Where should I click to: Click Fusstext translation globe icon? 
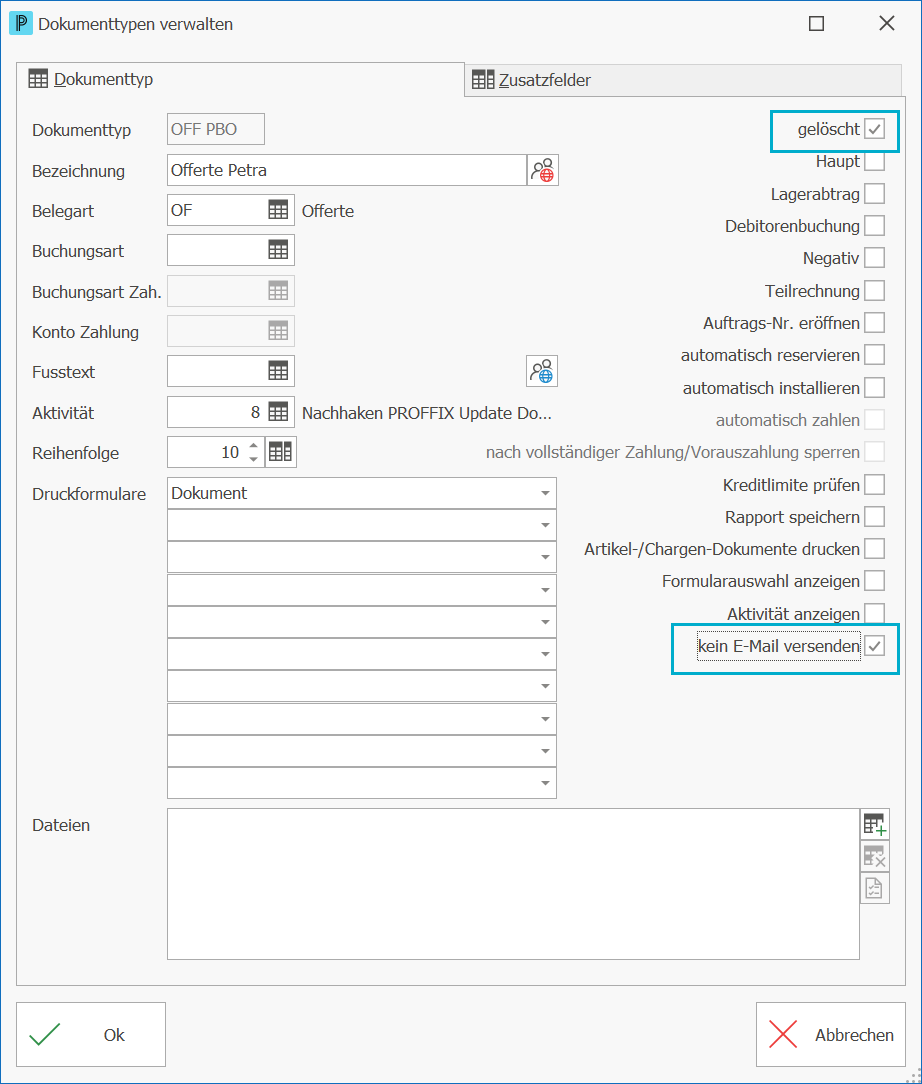542,371
